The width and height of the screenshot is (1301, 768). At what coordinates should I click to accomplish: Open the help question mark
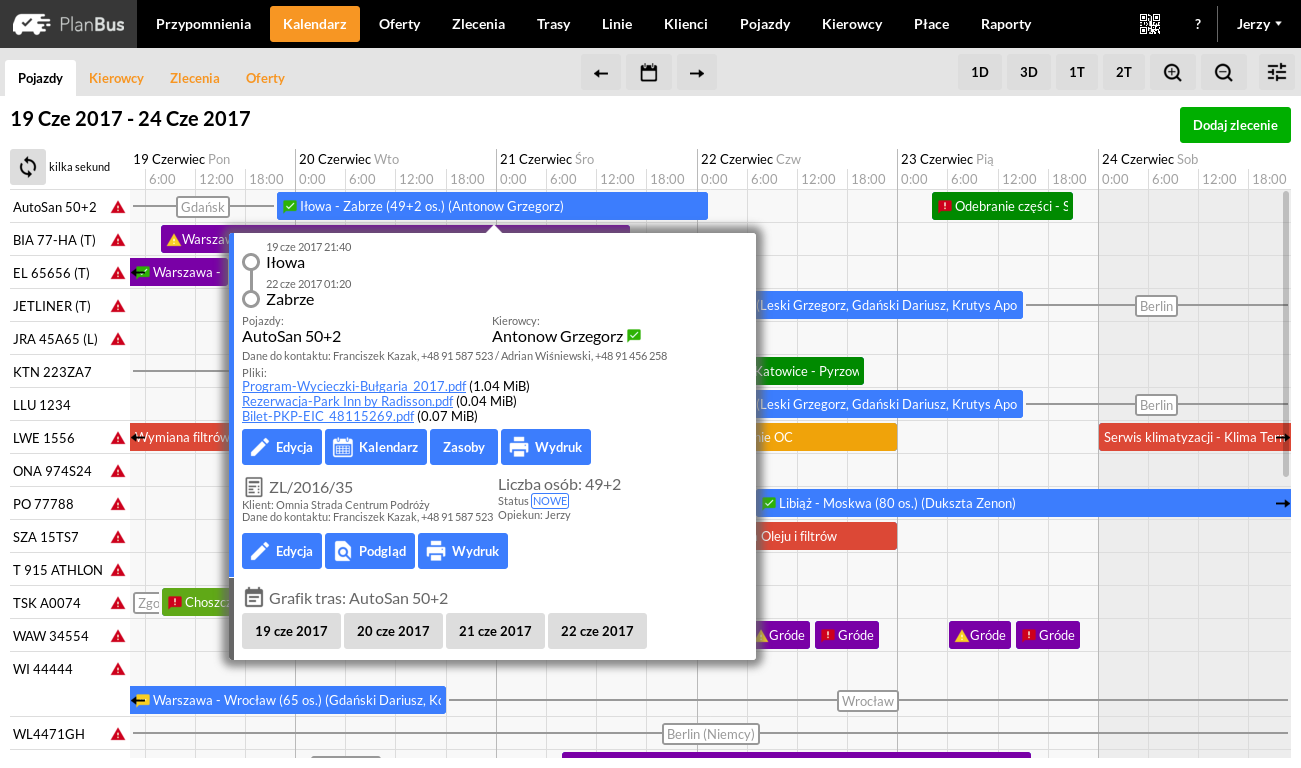point(1198,24)
